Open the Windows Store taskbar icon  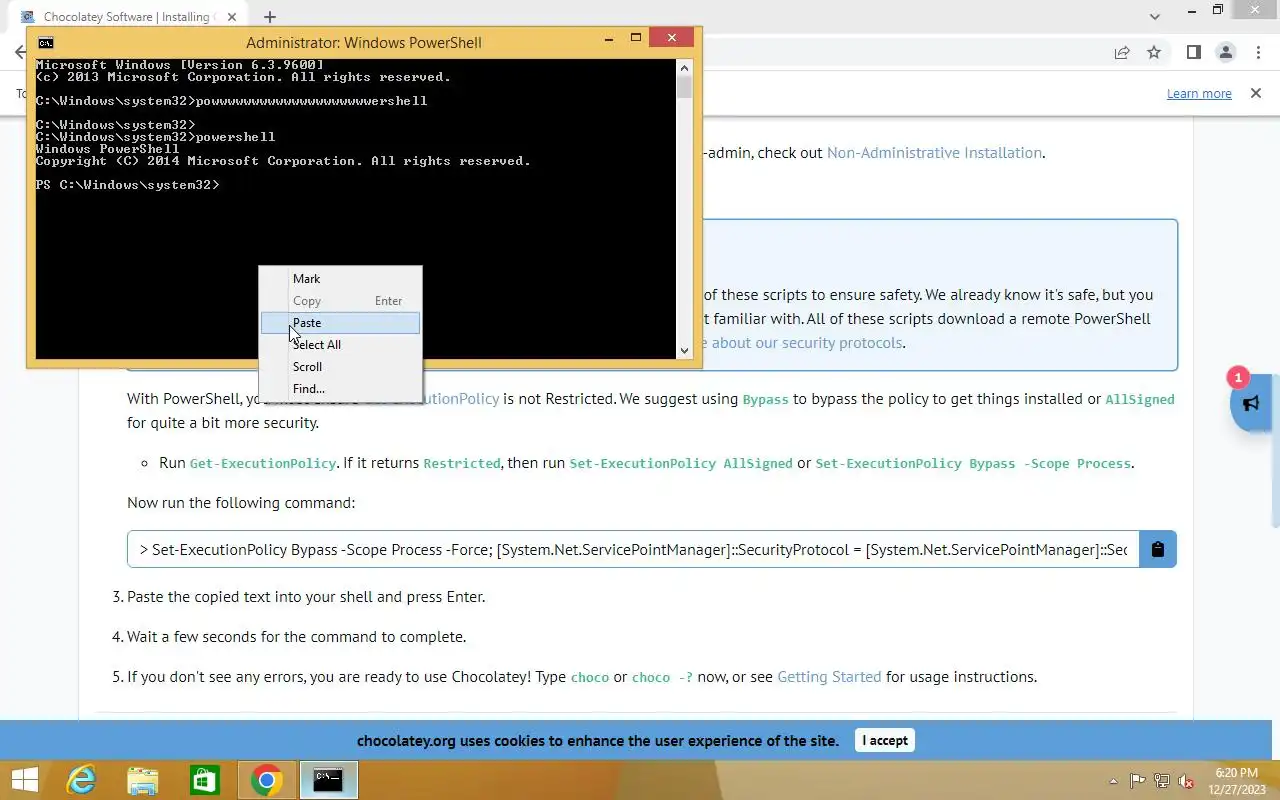tap(205, 780)
